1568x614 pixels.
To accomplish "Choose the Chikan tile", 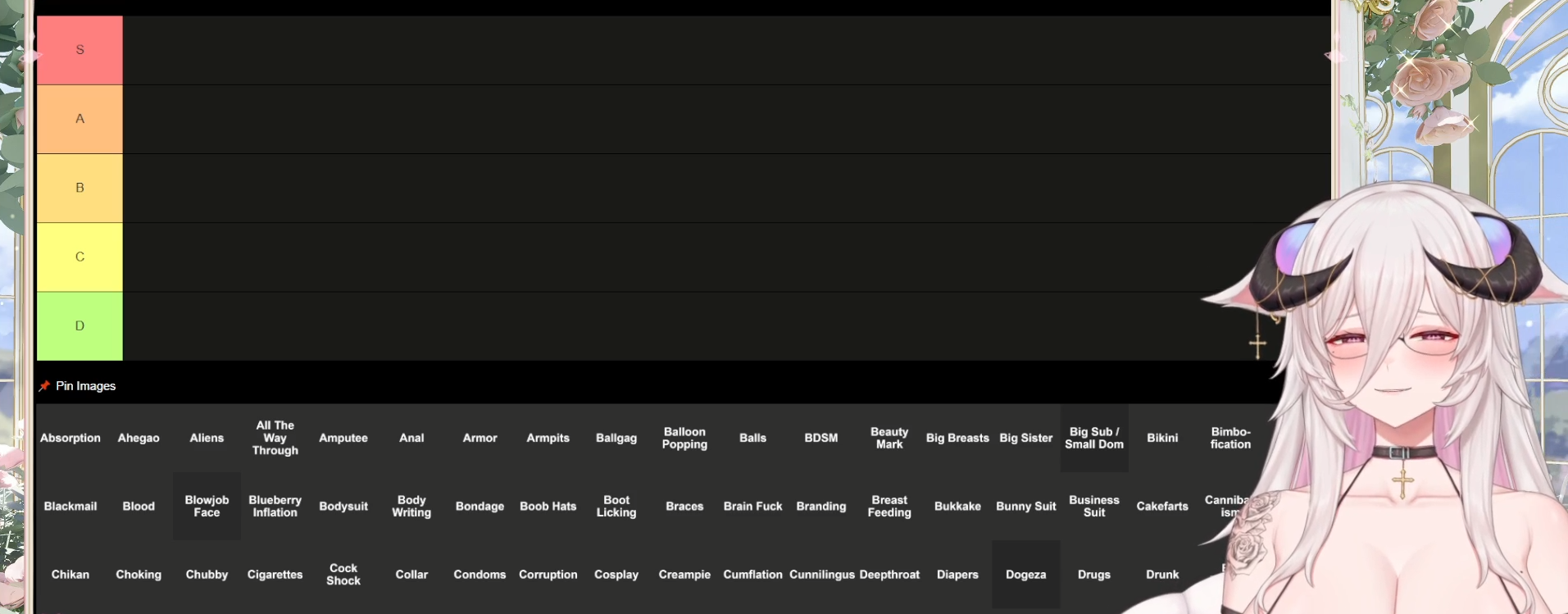I will (x=70, y=574).
